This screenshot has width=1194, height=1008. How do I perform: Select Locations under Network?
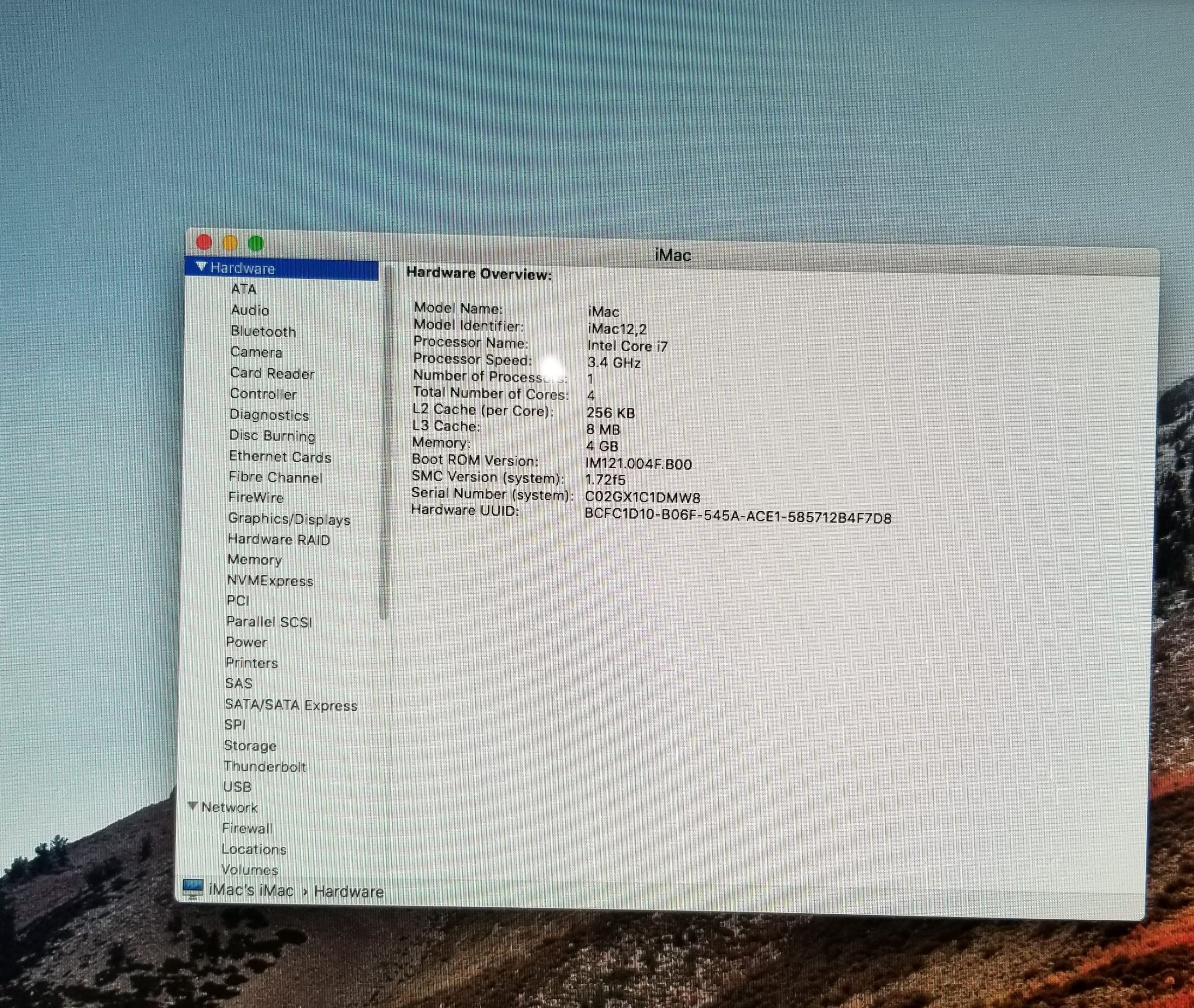coord(254,849)
